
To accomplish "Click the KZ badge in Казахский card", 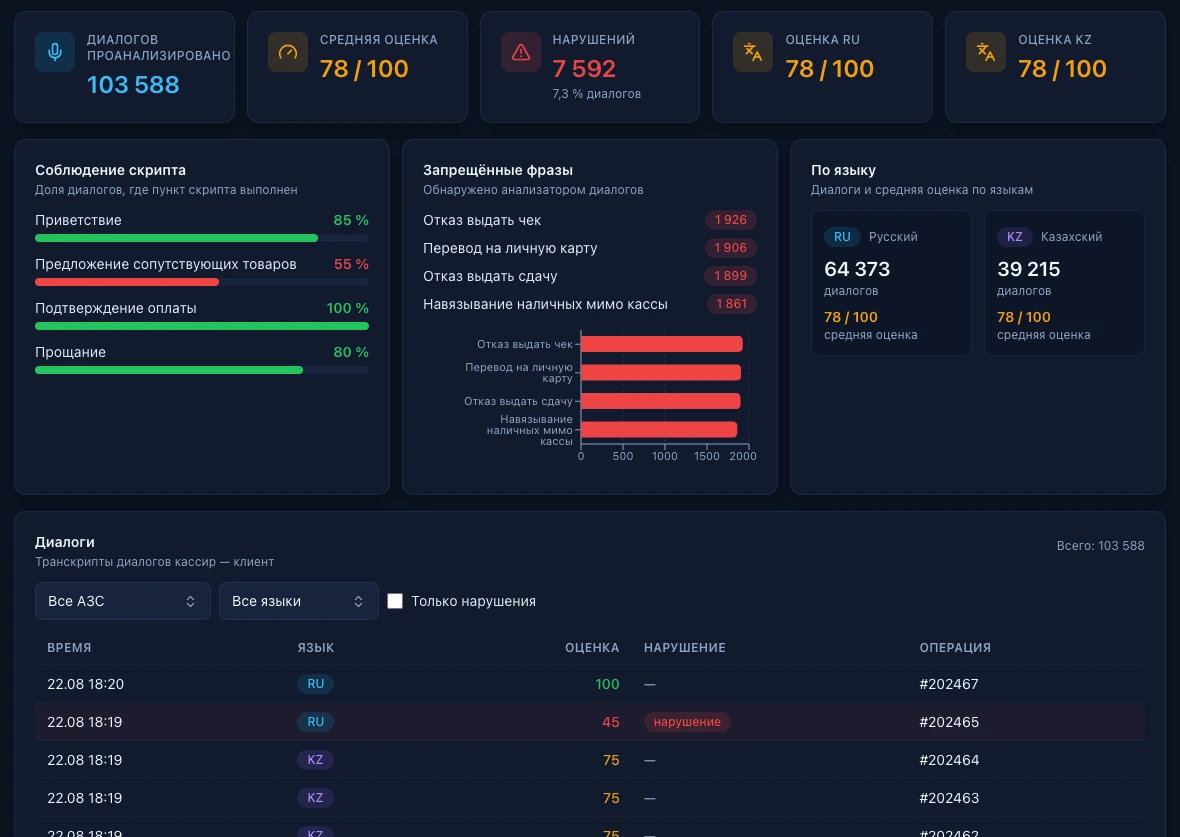I will [1014, 236].
